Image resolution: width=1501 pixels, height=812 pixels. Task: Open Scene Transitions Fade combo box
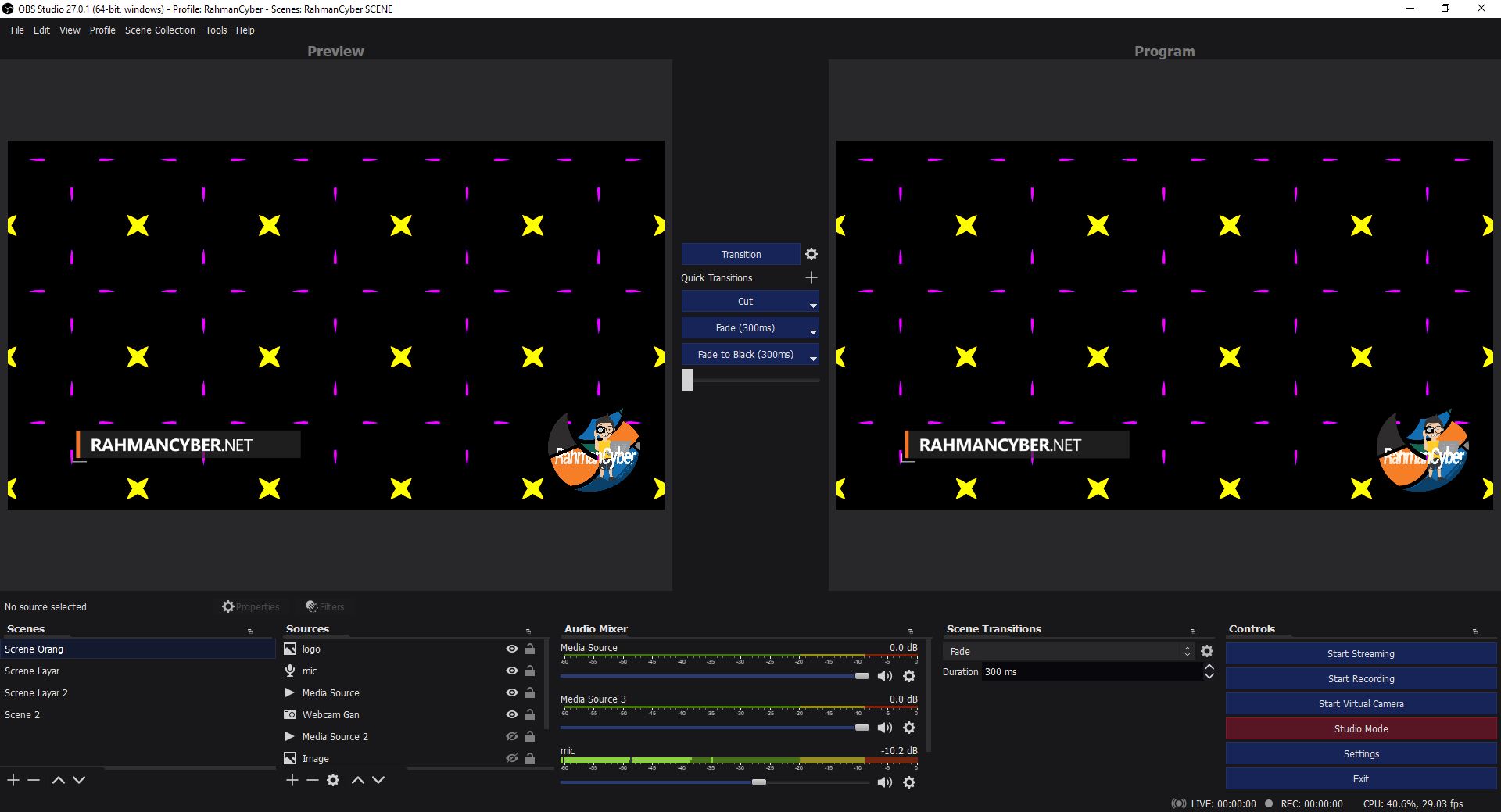coord(1069,651)
